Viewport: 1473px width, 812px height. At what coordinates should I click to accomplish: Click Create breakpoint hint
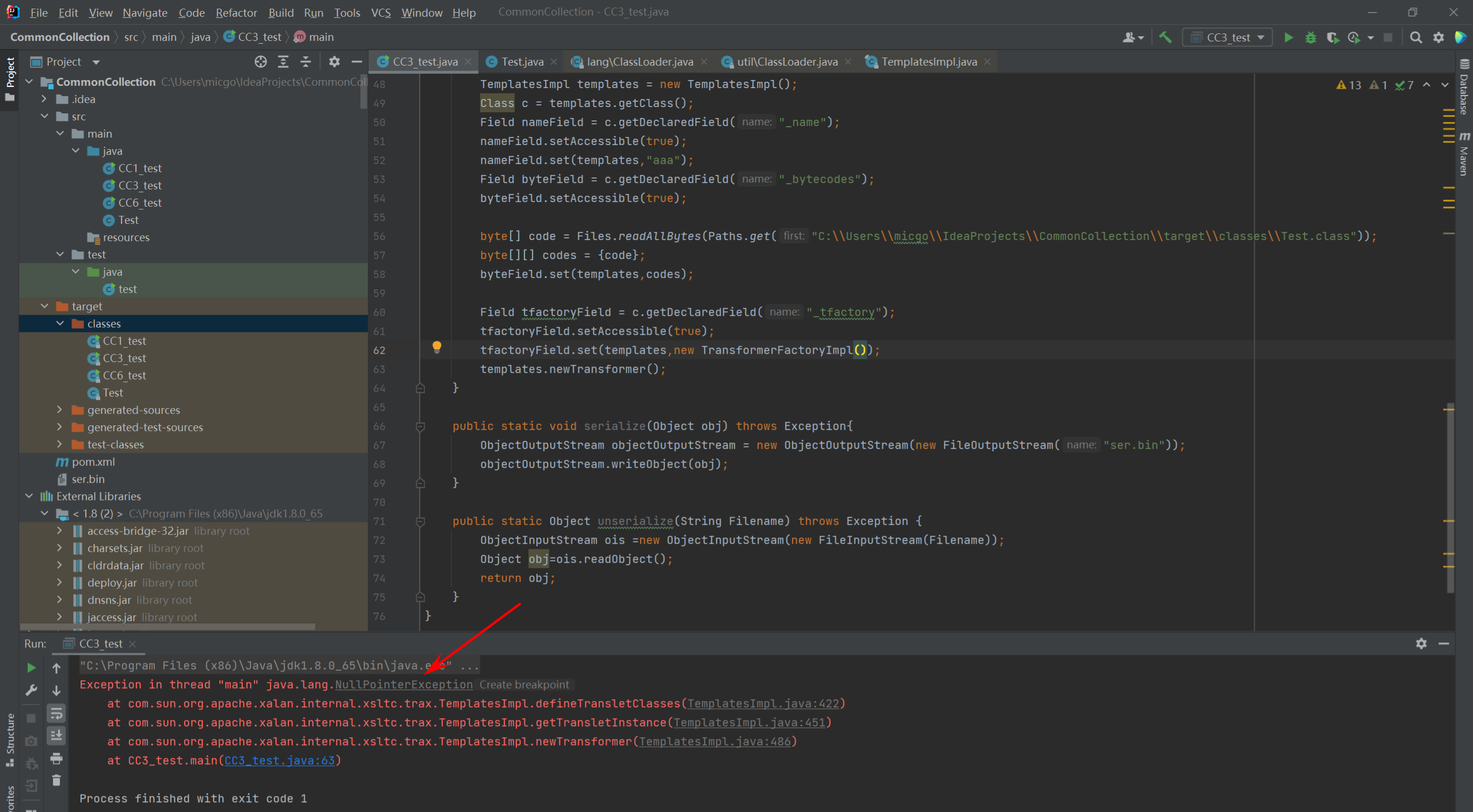[524, 684]
